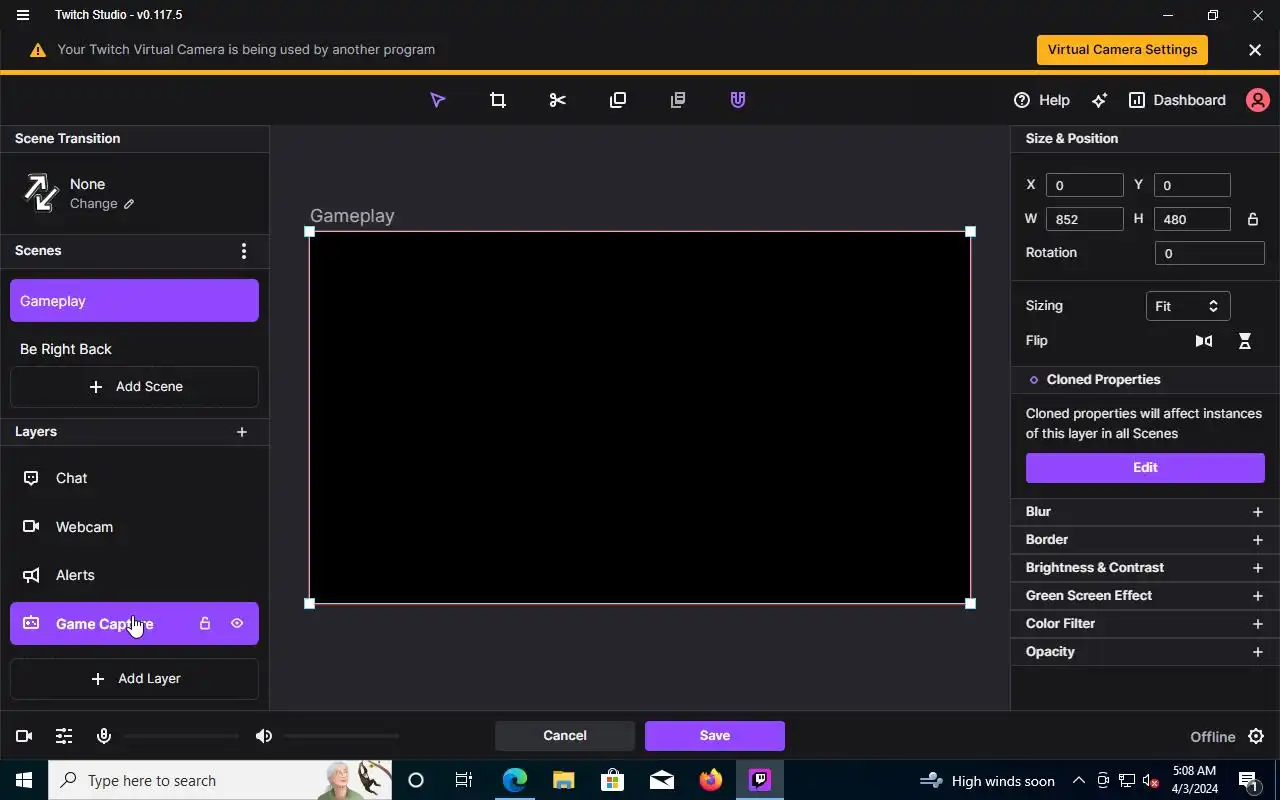Flip the layer vertically
This screenshot has height=800, width=1280.
(1245, 341)
